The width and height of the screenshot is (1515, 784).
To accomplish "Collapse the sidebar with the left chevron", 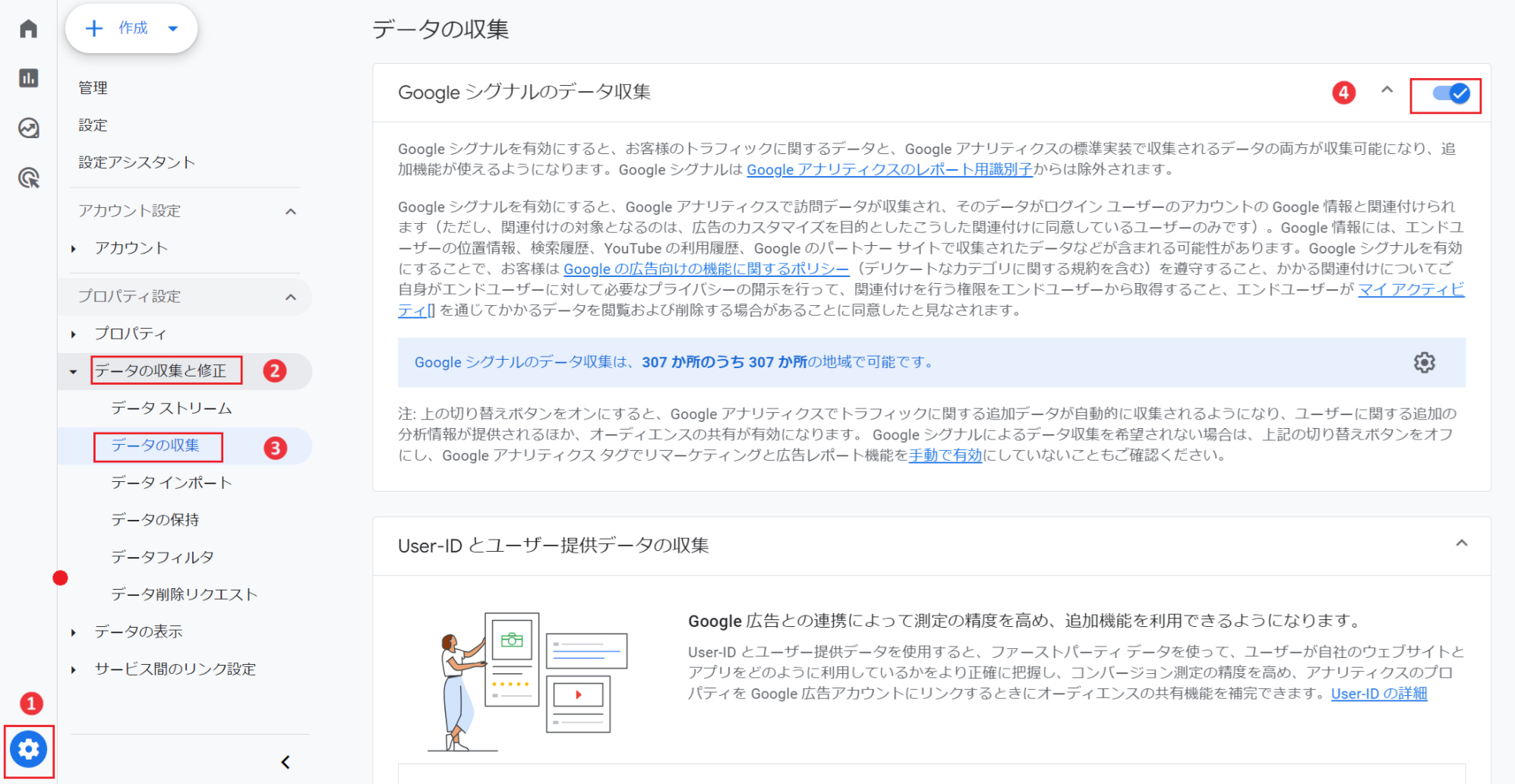I will coord(286,762).
